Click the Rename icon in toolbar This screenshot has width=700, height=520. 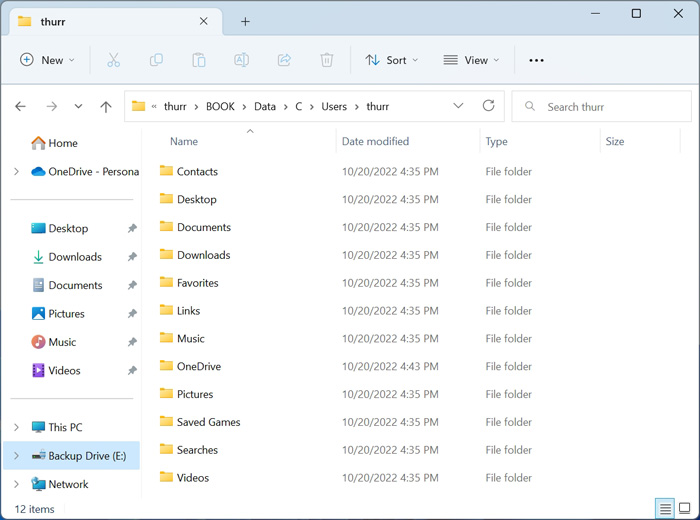[x=242, y=60]
